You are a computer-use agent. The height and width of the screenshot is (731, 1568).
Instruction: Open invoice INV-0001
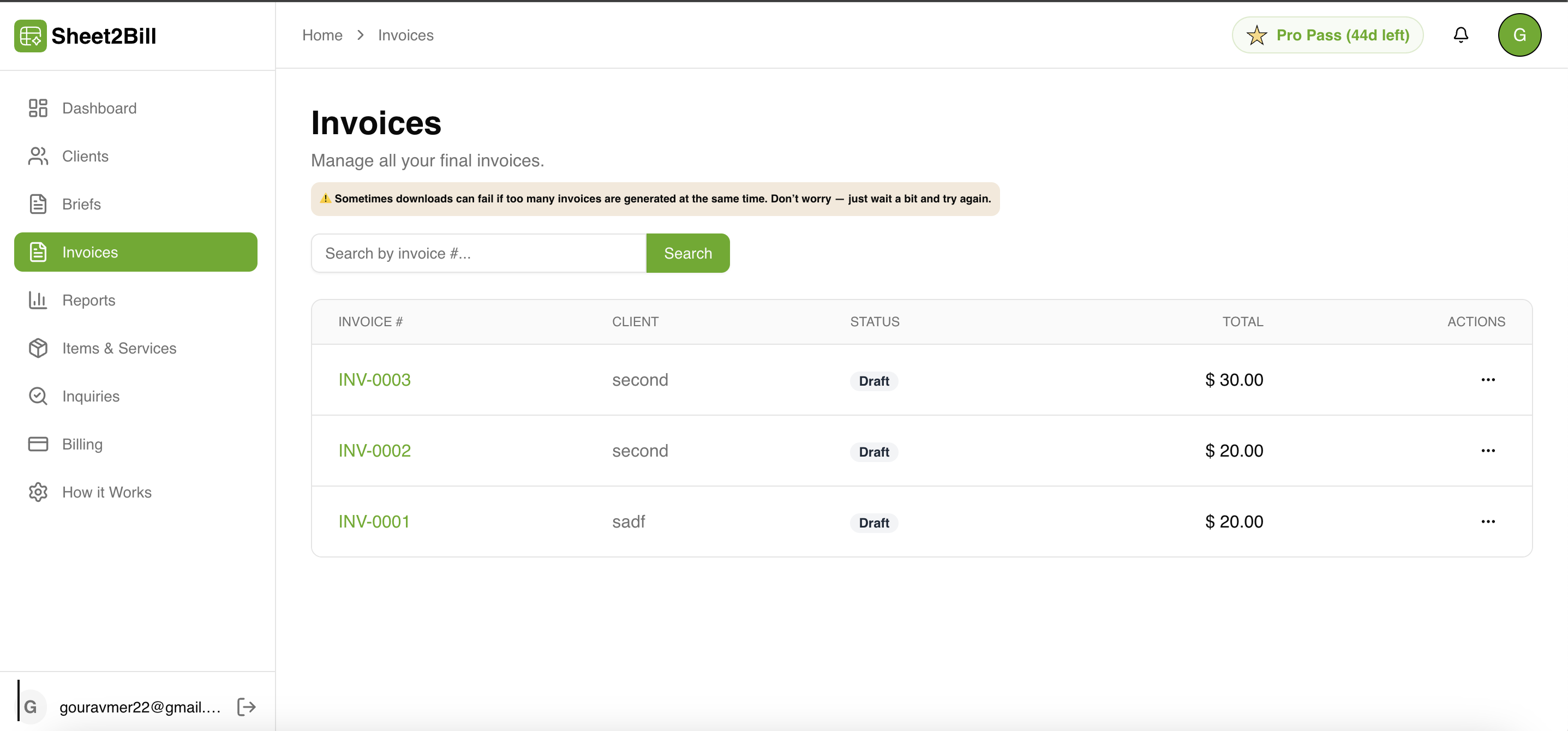click(x=373, y=521)
